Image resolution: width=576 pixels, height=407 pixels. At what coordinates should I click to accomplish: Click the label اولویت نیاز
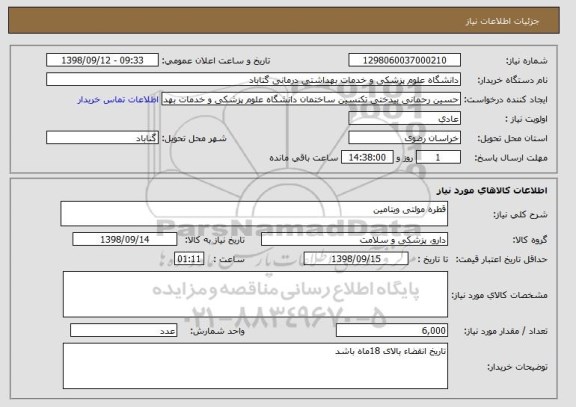click(x=526, y=119)
